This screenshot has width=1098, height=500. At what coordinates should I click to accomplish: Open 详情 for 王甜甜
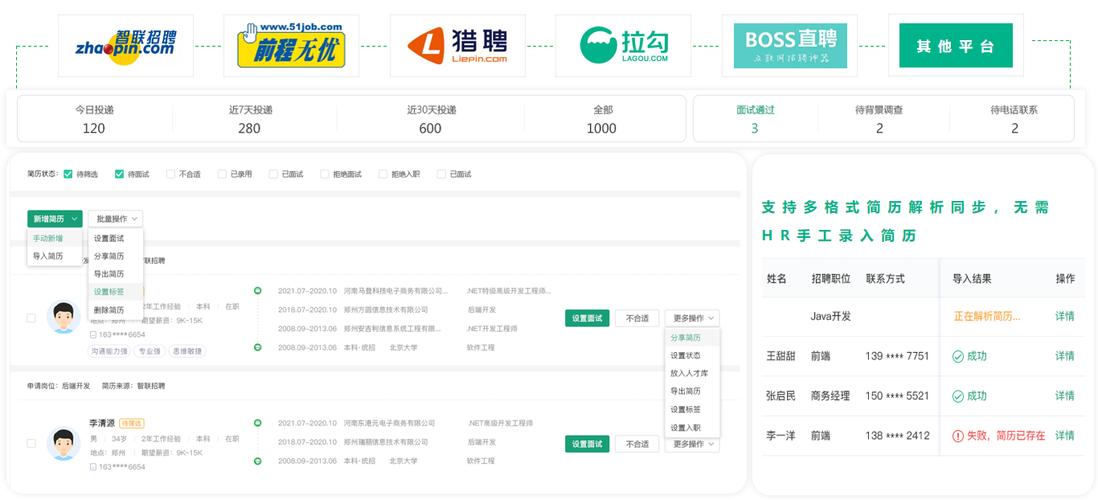click(1064, 356)
